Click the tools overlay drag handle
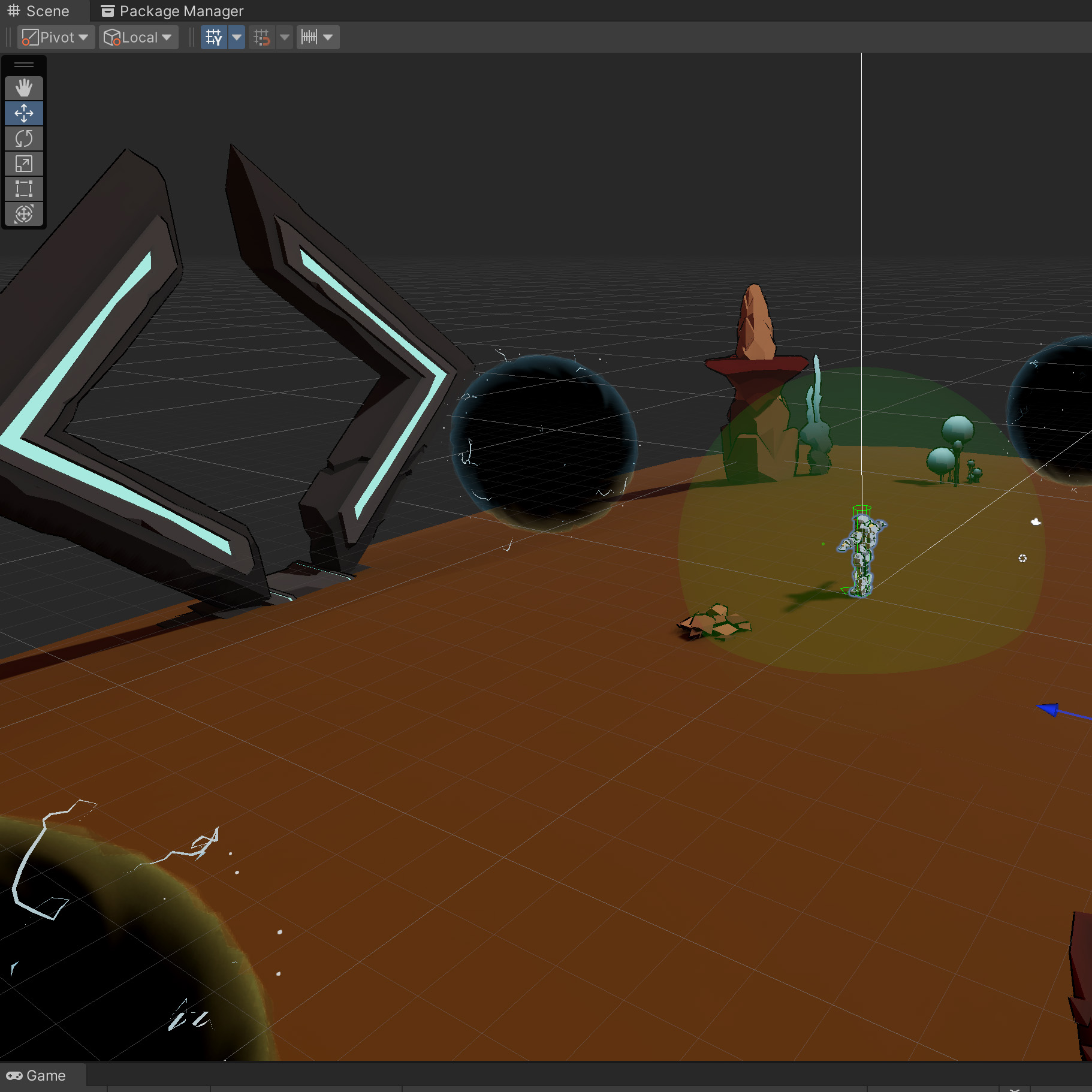The image size is (1092, 1092). [24, 65]
